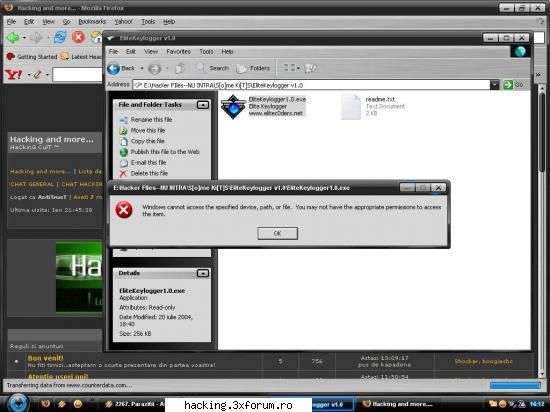This screenshot has height=412, width=550.
Task: Click OK in the error dialog
Action: tap(277, 233)
